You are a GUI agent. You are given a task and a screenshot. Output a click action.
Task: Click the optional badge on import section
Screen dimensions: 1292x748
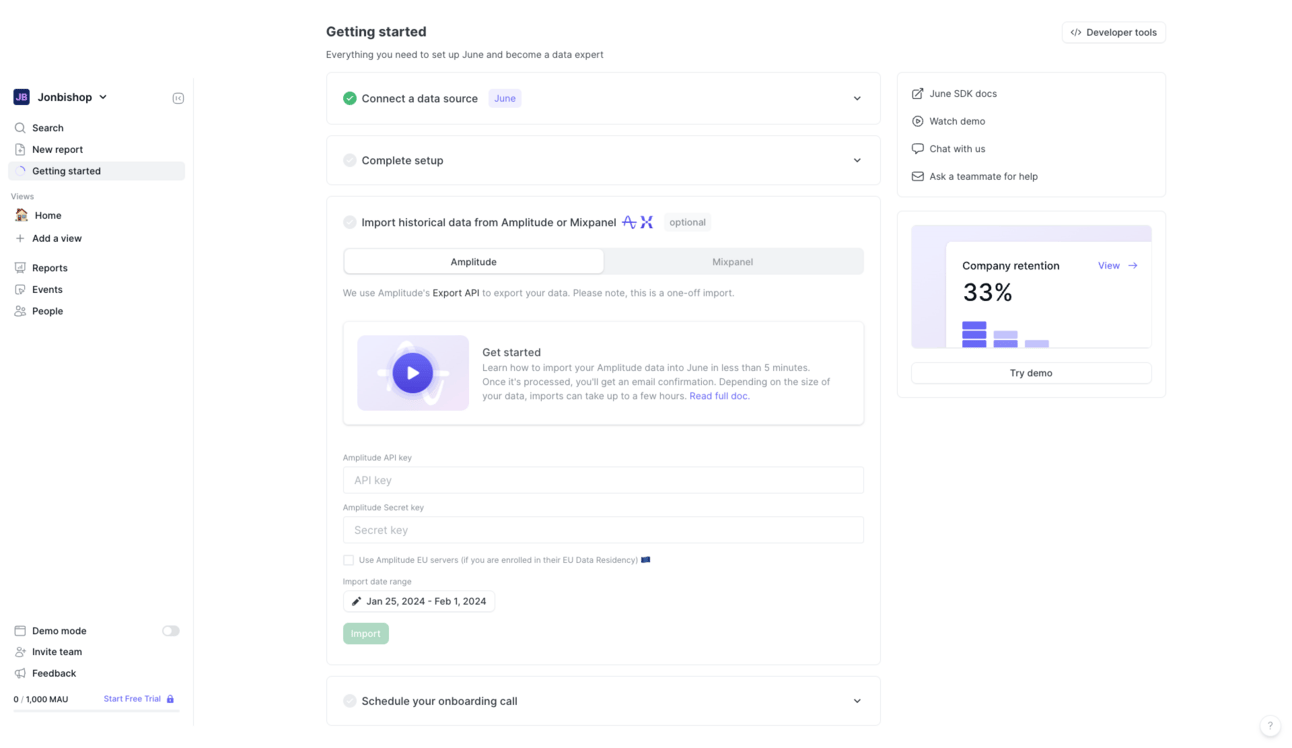tap(688, 222)
